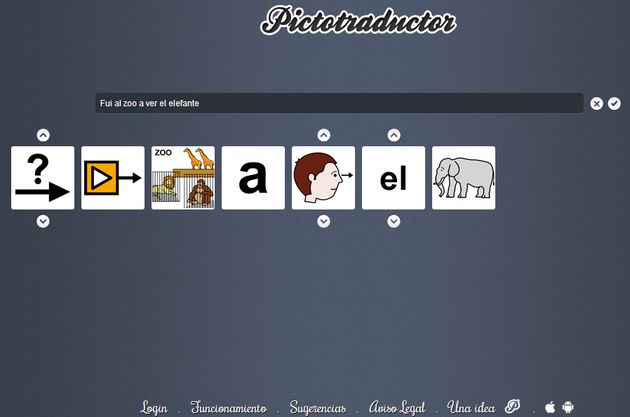Open the Sugerencias link
The image size is (630, 417).
[318, 408]
